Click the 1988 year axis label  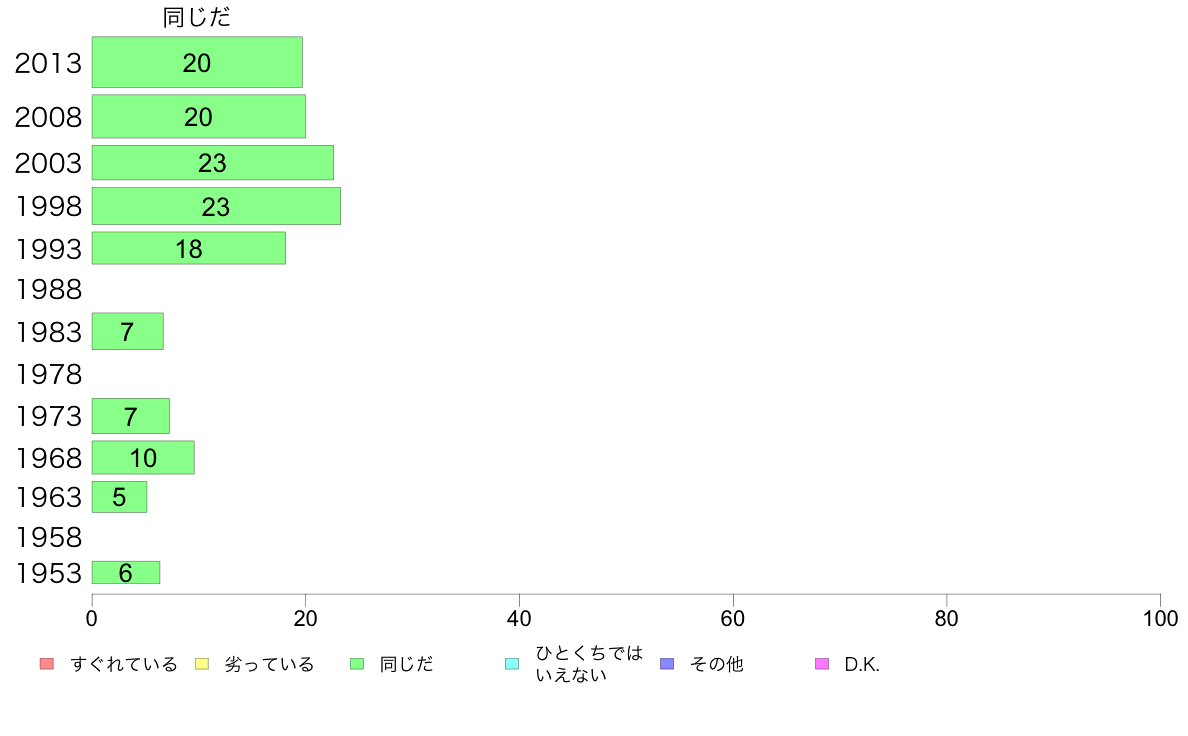click(x=48, y=289)
